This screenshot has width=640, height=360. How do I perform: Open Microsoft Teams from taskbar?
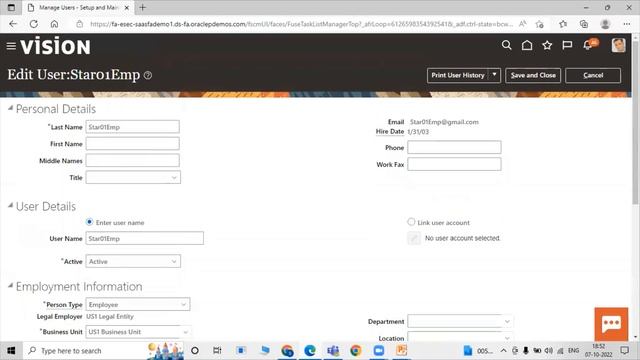(x=333, y=351)
